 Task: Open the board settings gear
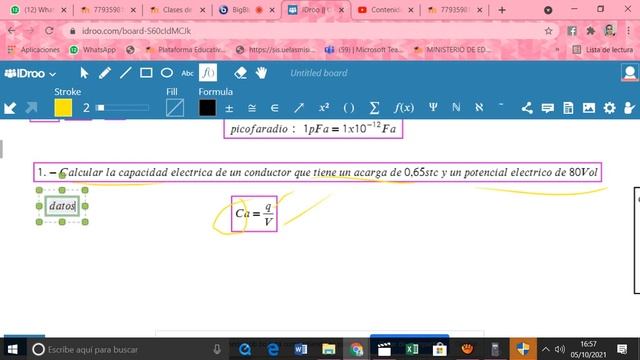point(609,108)
